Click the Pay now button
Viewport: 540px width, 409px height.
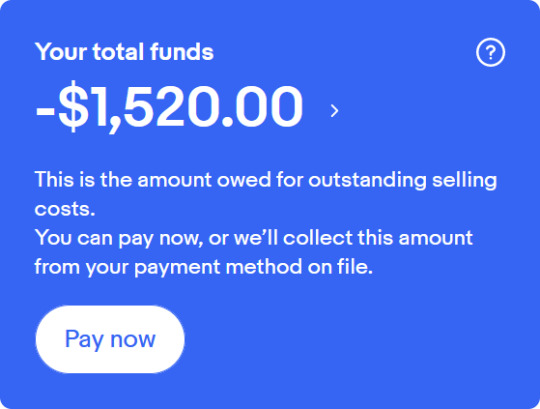(x=110, y=339)
